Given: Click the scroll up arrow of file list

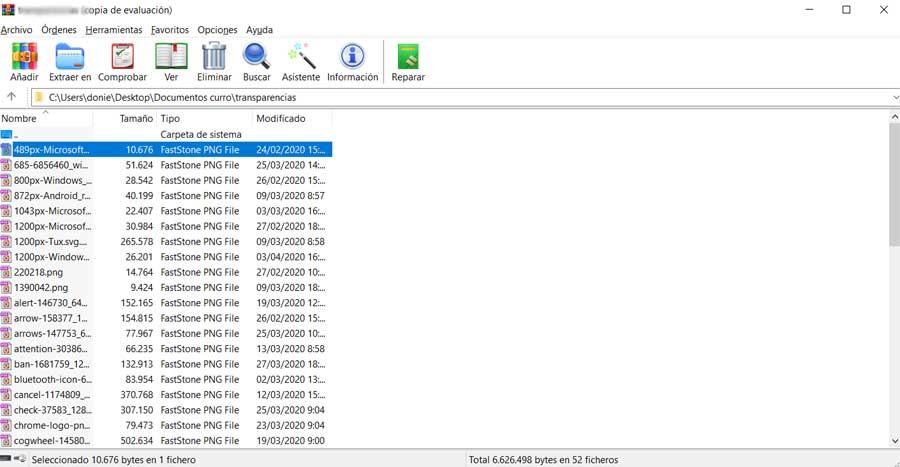Looking at the screenshot, I should click(894, 117).
